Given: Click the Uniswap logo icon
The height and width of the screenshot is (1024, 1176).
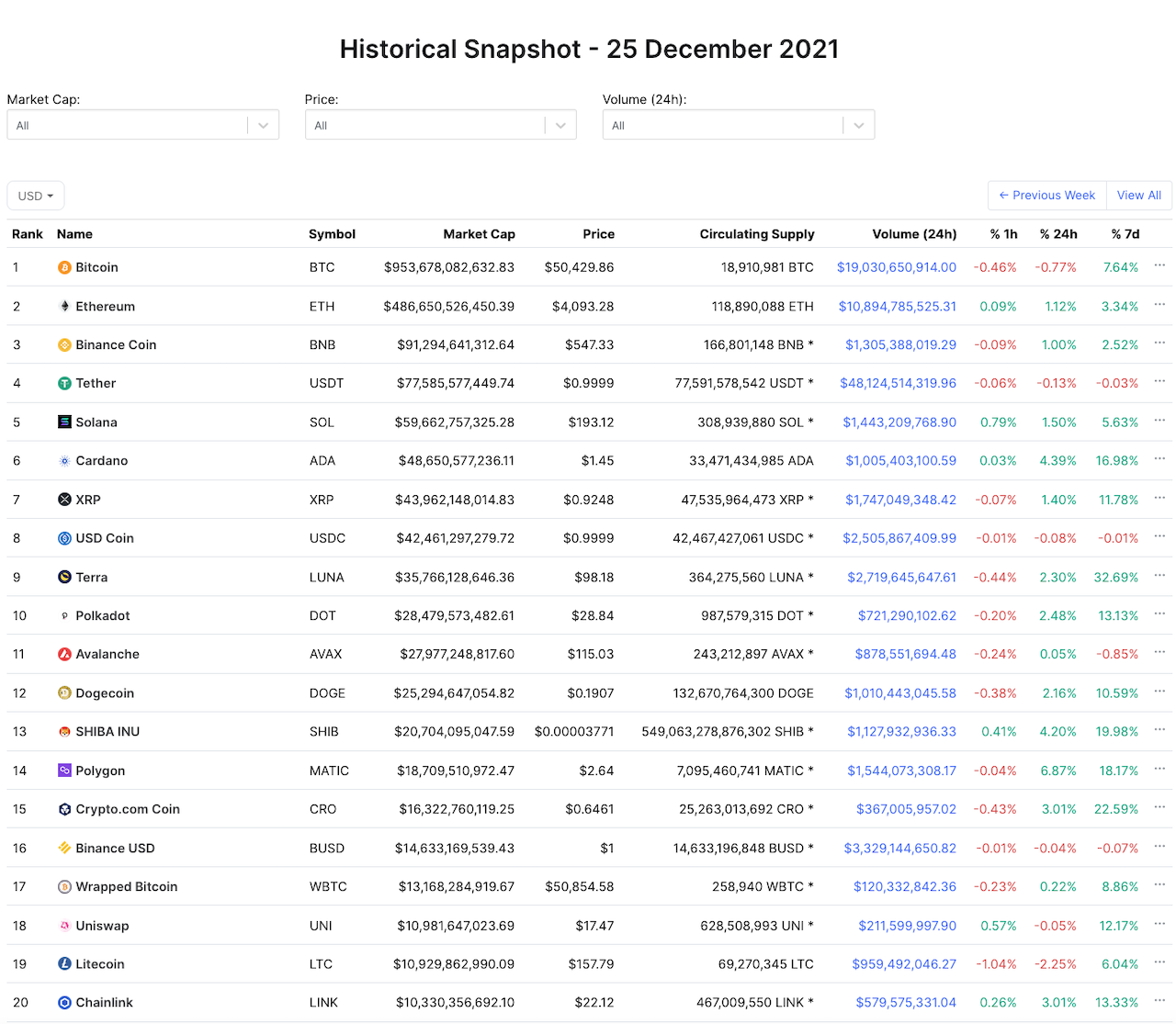Looking at the screenshot, I should pos(64,926).
